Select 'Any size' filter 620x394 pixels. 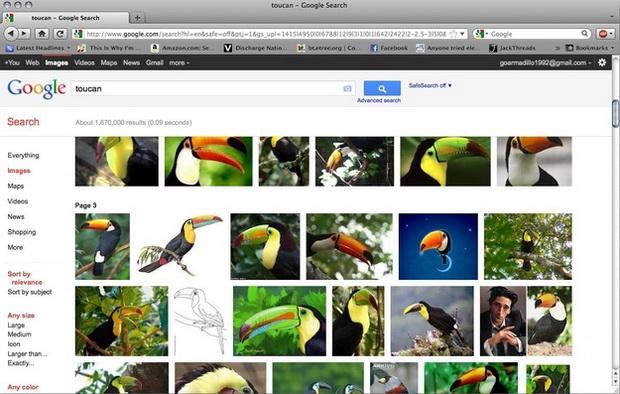tap(21, 315)
